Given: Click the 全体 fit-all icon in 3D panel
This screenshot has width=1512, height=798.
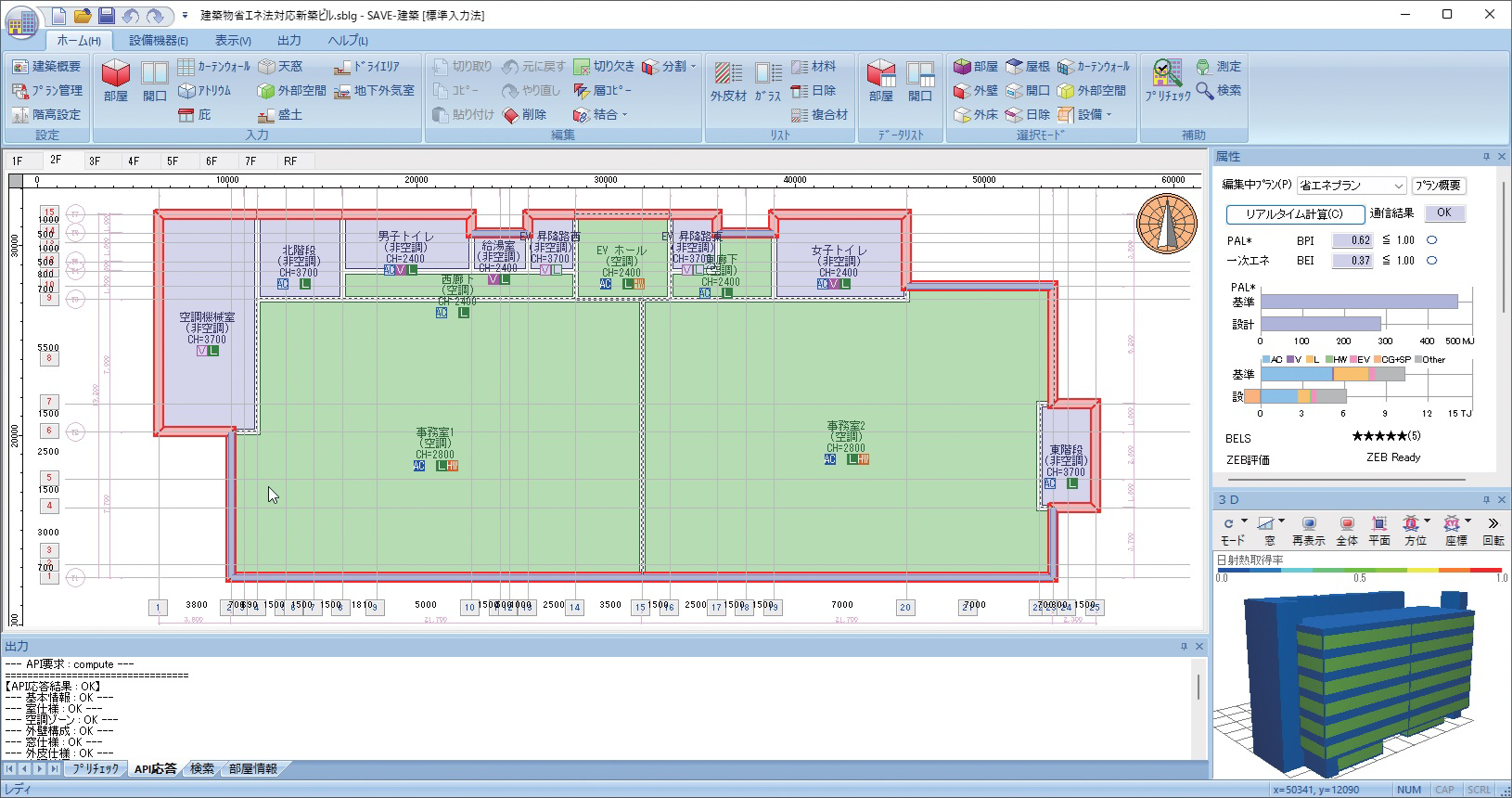Looking at the screenshot, I should tap(1347, 530).
